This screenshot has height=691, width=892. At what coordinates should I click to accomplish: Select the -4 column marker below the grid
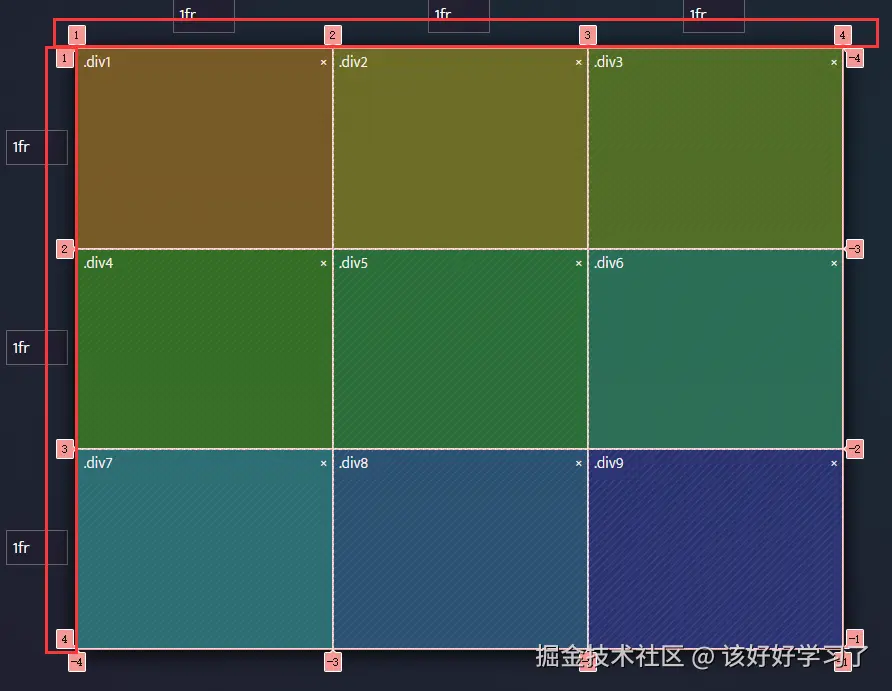pos(76,661)
